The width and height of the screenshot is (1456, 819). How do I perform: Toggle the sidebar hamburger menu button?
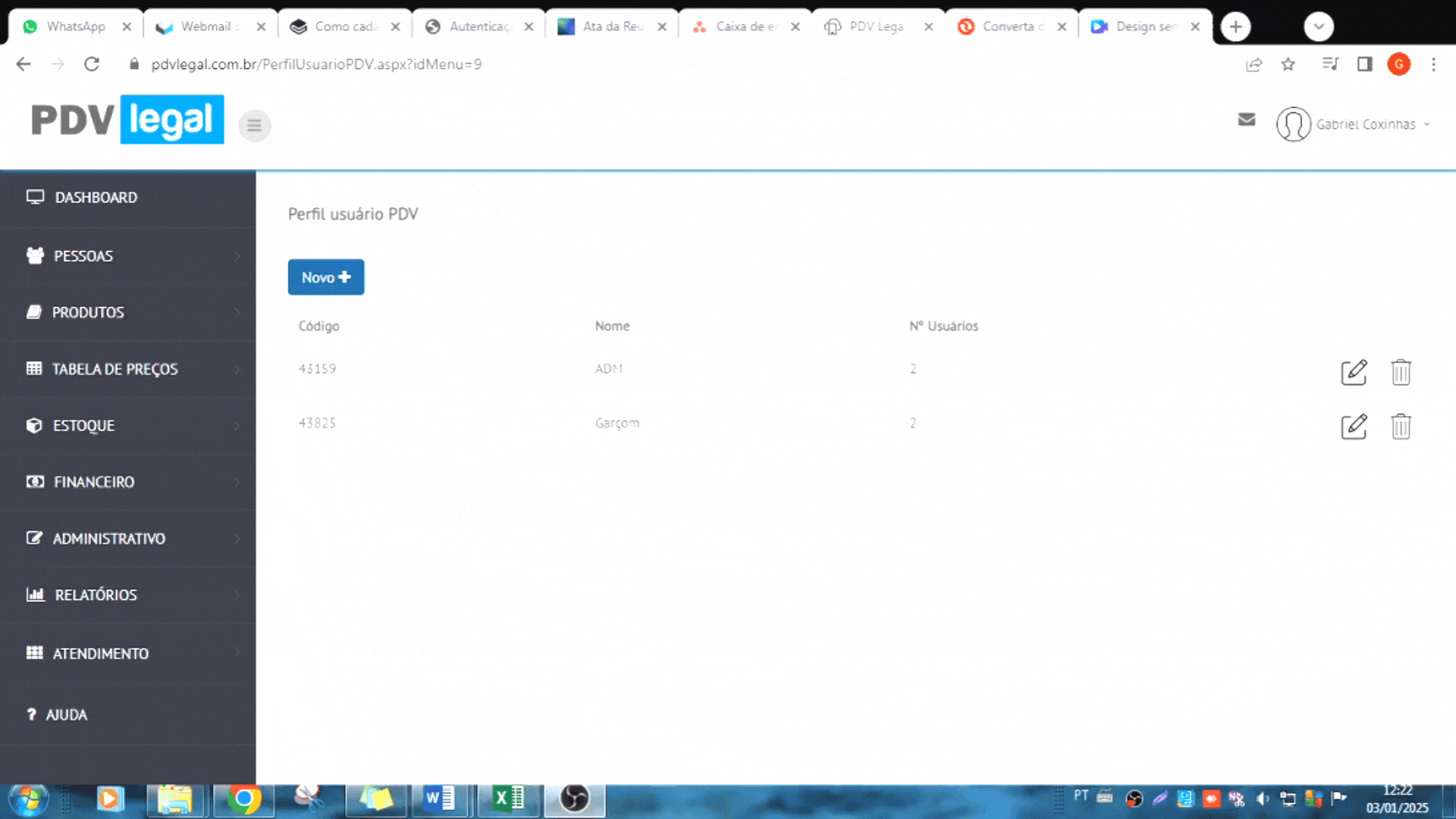point(255,125)
